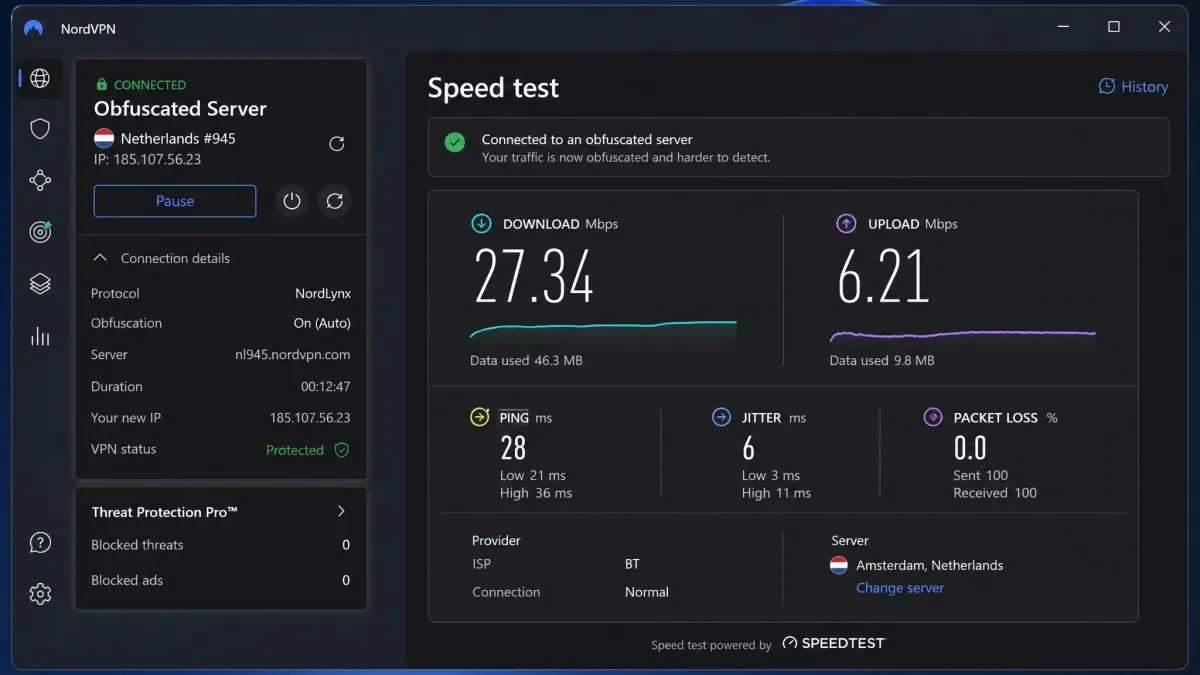Click the Protected VPN status text
This screenshot has width=1200, height=675.
point(295,450)
